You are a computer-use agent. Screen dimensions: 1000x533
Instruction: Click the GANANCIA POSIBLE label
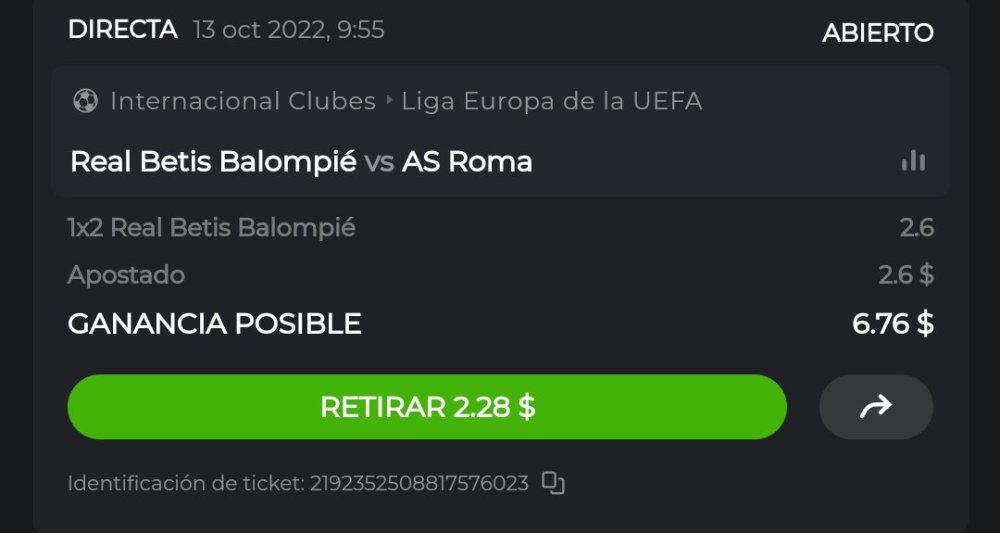214,324
